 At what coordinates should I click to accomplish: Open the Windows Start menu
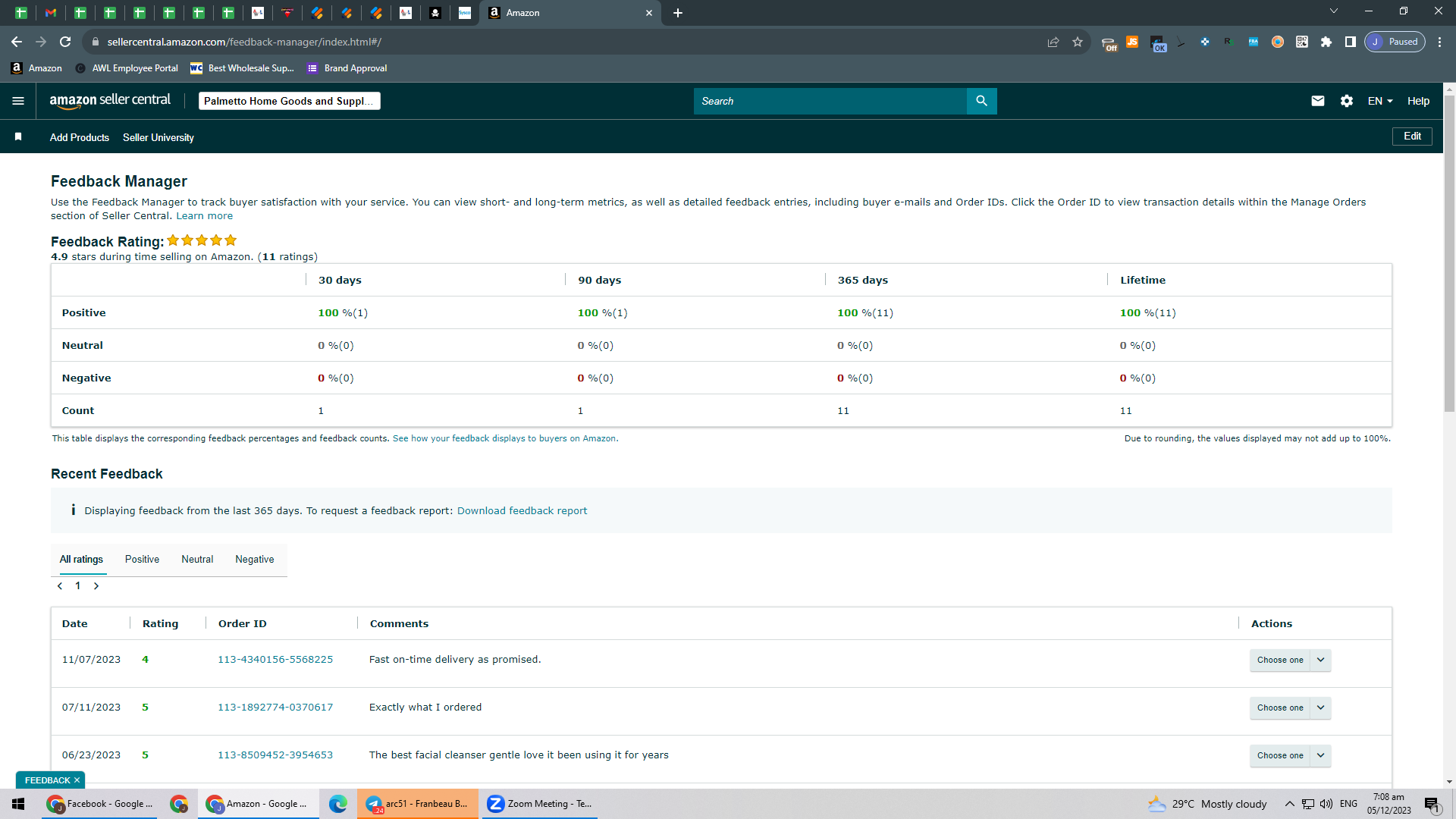tap(18, 804)
